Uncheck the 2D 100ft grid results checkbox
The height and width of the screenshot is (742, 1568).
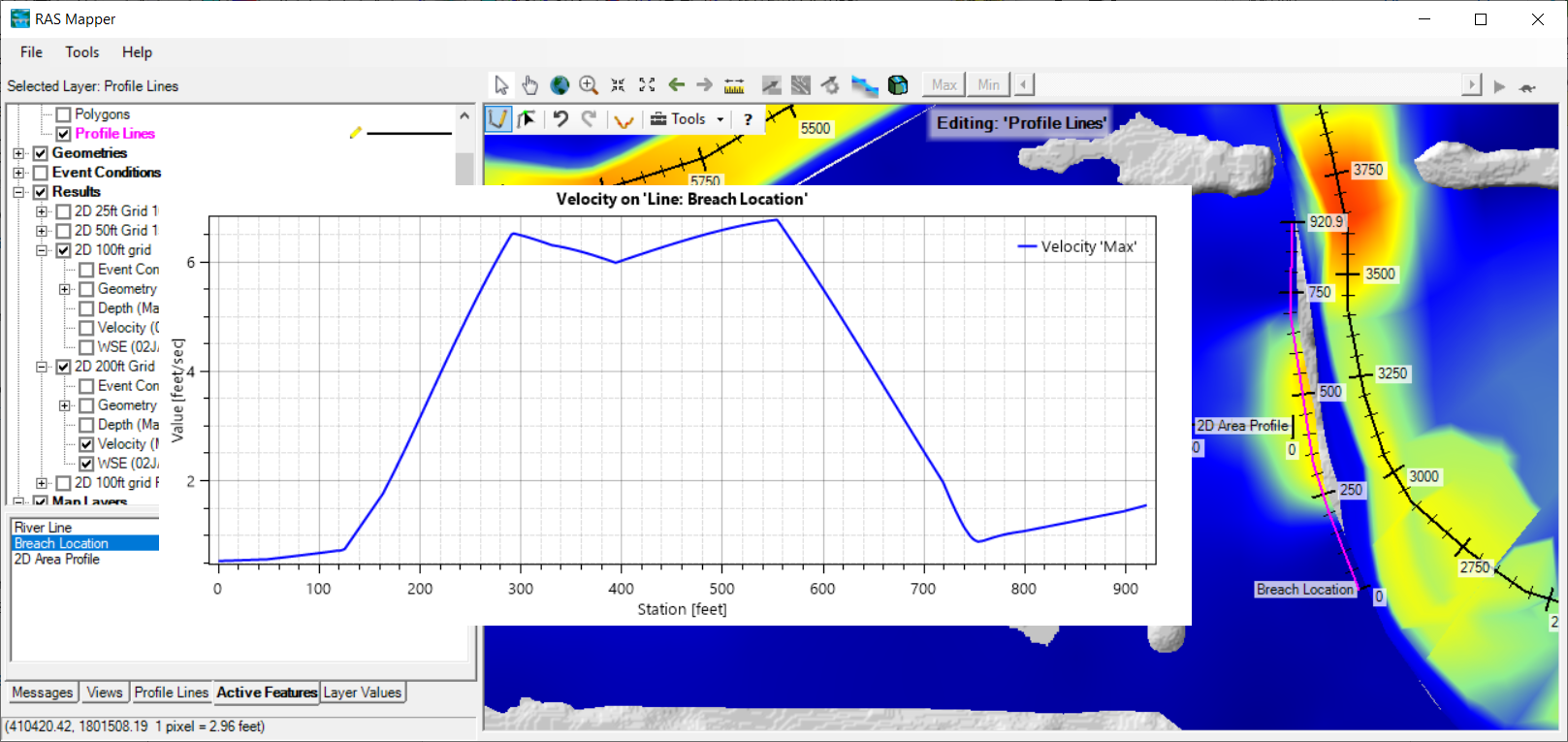[64, 250]
